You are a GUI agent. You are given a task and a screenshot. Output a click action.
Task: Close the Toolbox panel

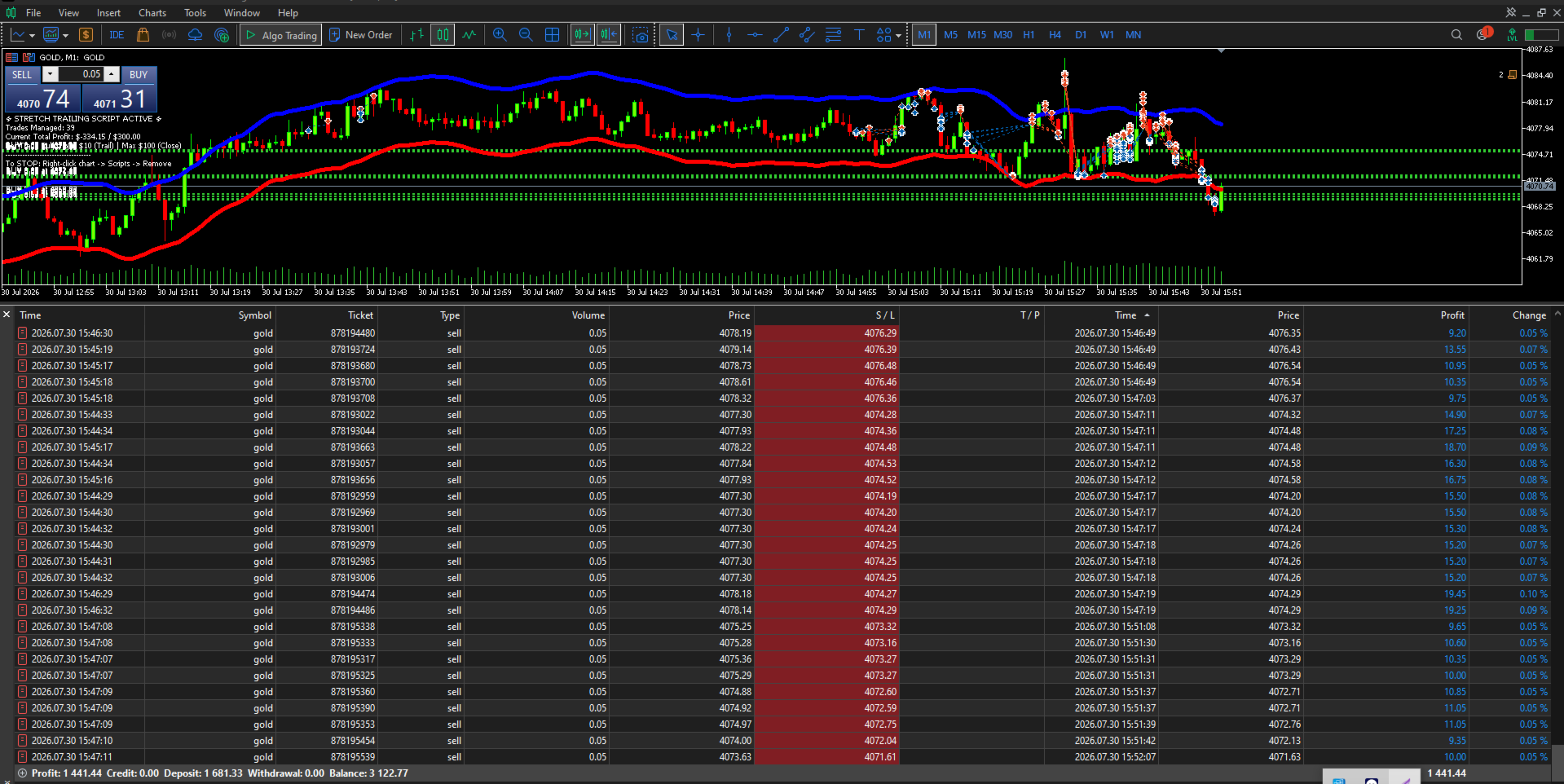pyautogui.click(x=7, y=315)
